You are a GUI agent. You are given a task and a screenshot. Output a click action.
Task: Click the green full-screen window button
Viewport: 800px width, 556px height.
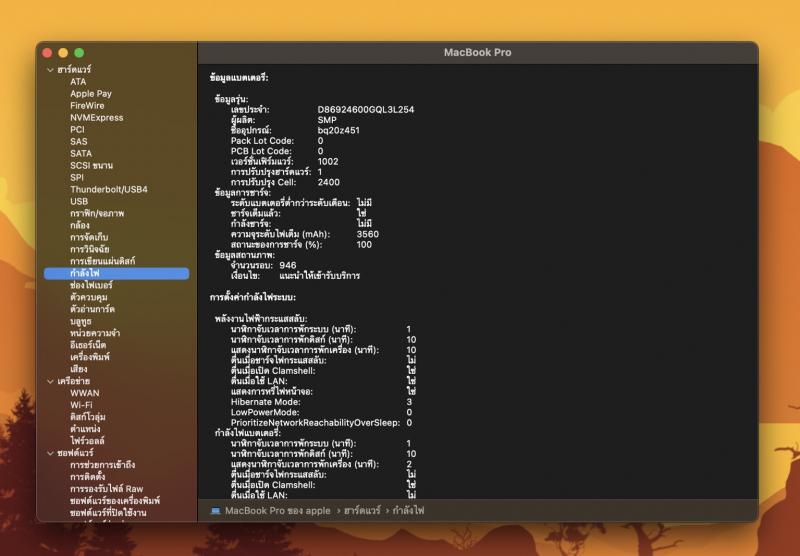click(x=79, y=52)
